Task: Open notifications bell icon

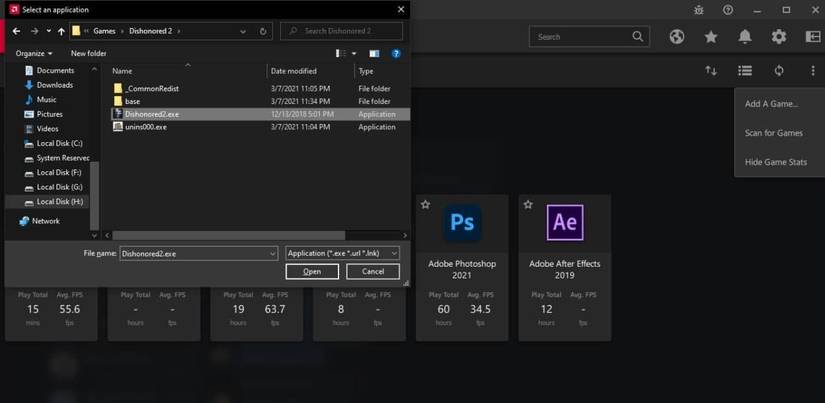Action: pos(745,37)
